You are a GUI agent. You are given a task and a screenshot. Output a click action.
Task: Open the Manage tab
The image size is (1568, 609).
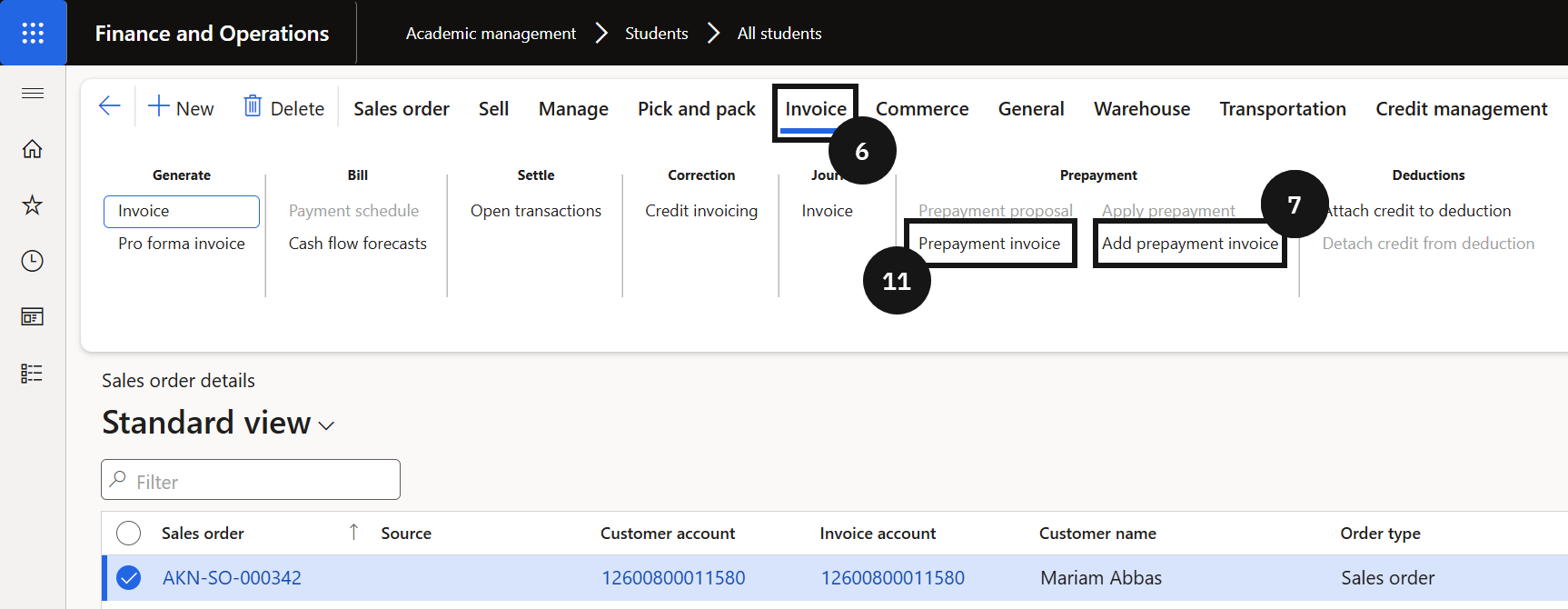pyautogui.click(x=573, y=109)
